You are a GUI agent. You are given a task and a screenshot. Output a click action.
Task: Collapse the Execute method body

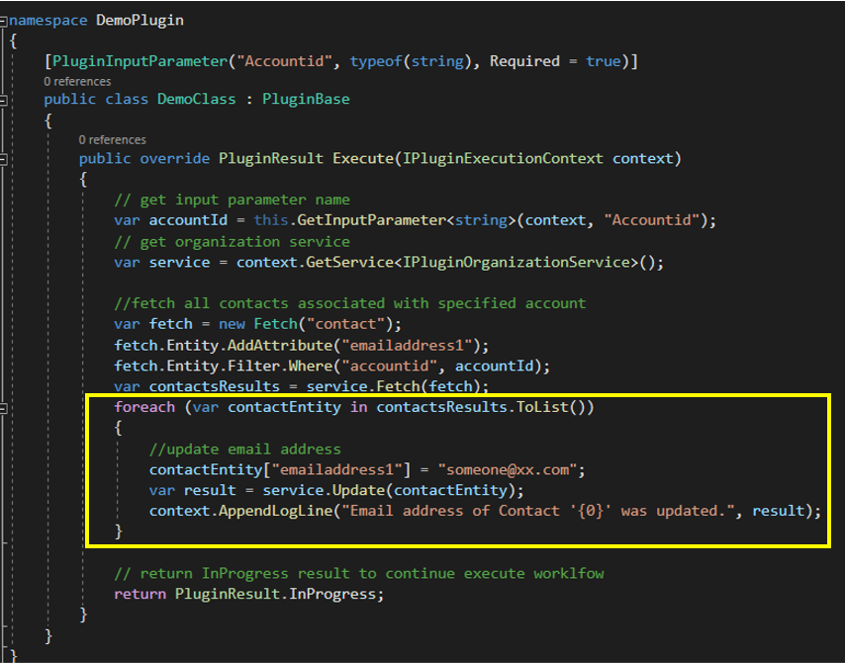coord(4,158)
